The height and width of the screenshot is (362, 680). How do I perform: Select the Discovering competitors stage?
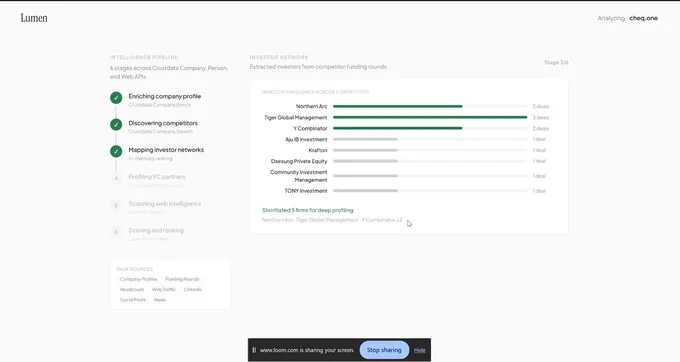pyautogui.click(x=163, y=123)
